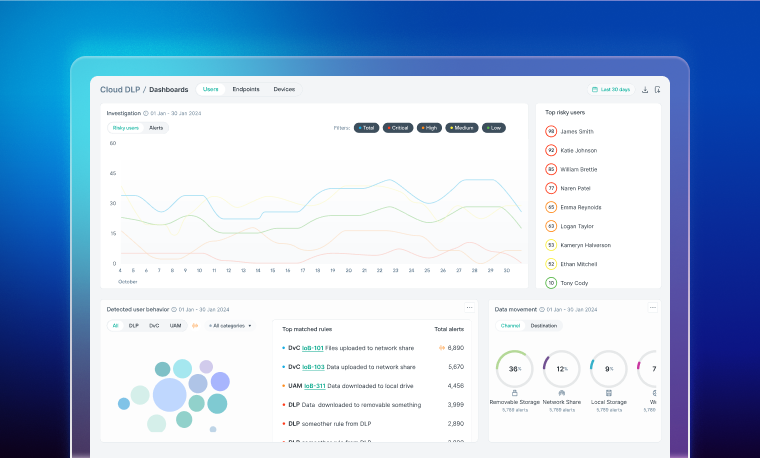
Task: Click the Total alerts column sort arrow
Action: (x=442, y=348)
